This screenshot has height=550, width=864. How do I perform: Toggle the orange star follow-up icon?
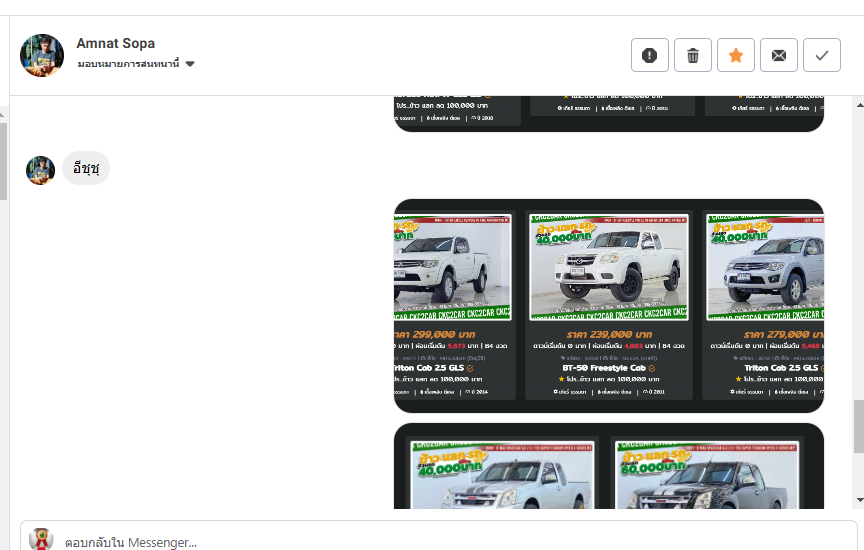(736, 55)
